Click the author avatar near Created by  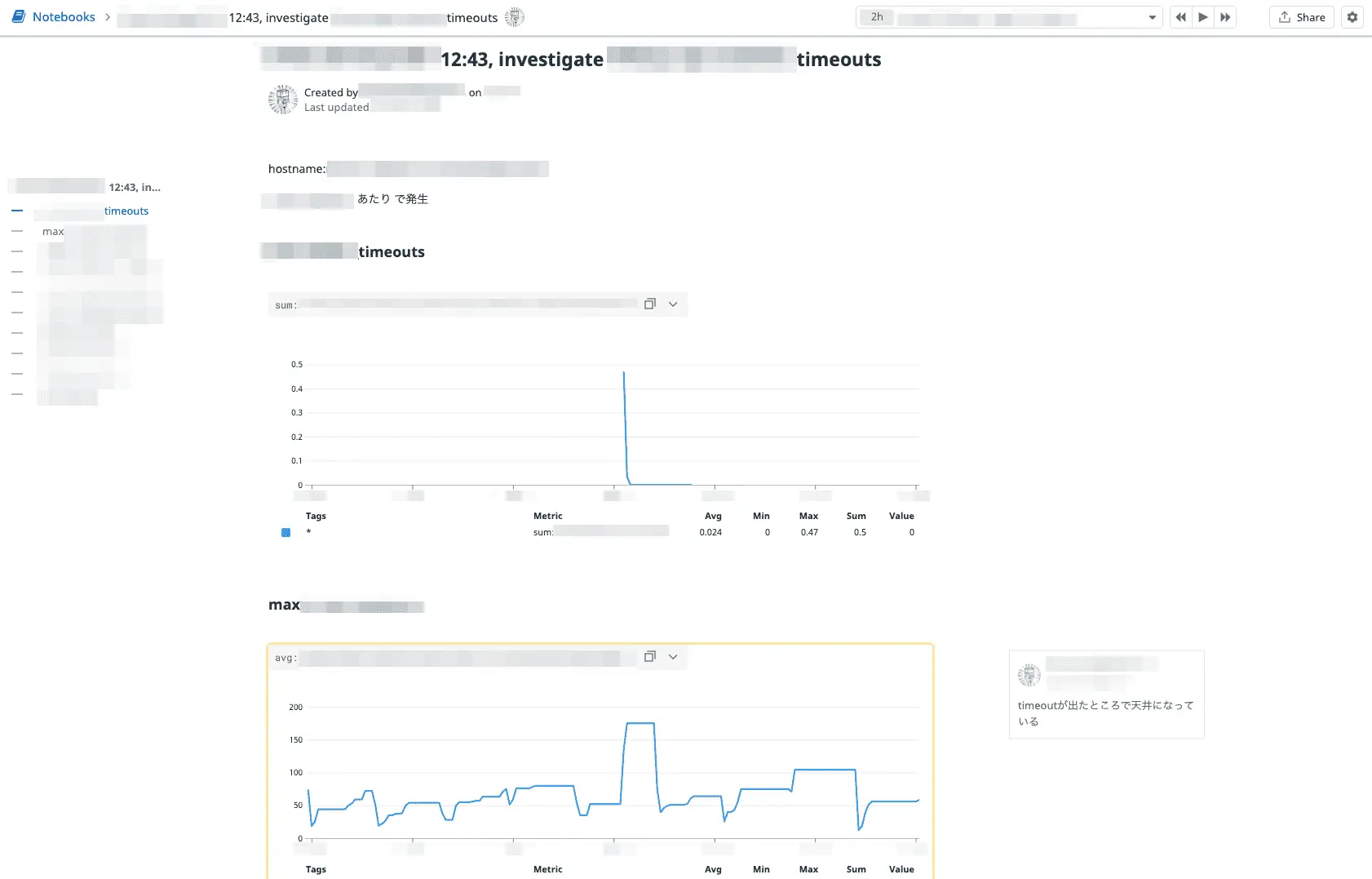(282, 100)
